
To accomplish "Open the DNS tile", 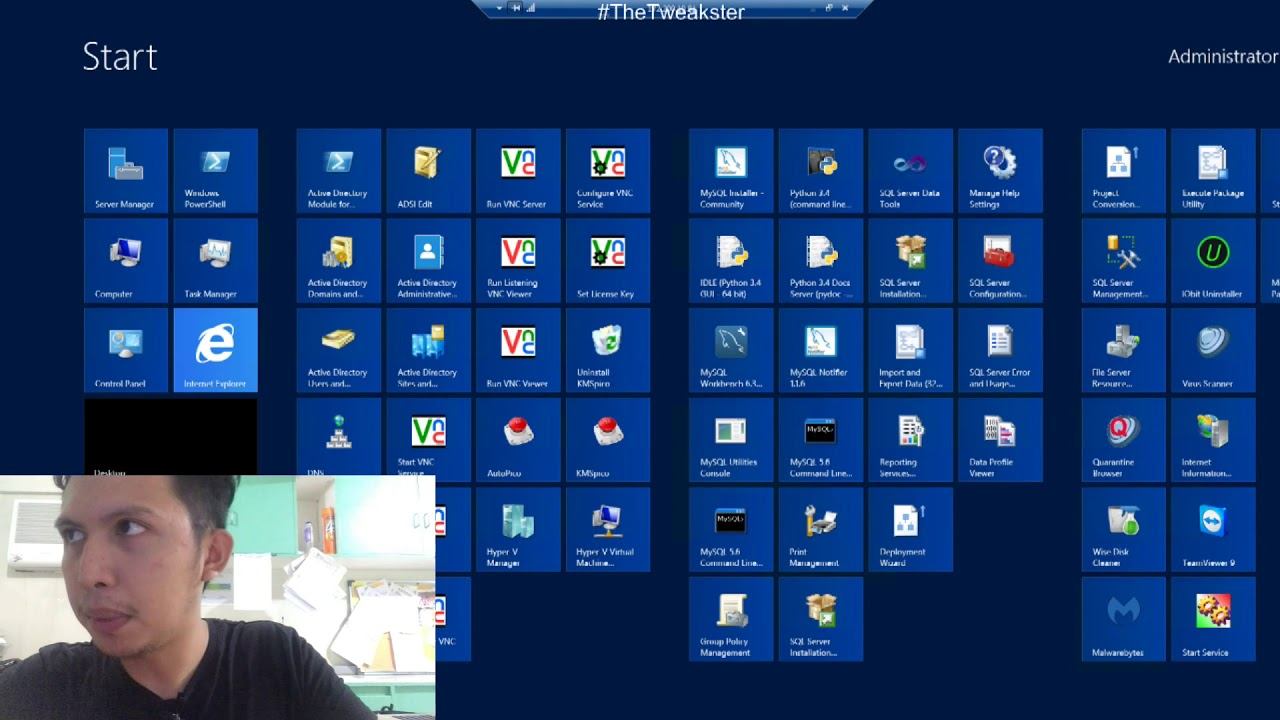I will click(x=339, y=437).
